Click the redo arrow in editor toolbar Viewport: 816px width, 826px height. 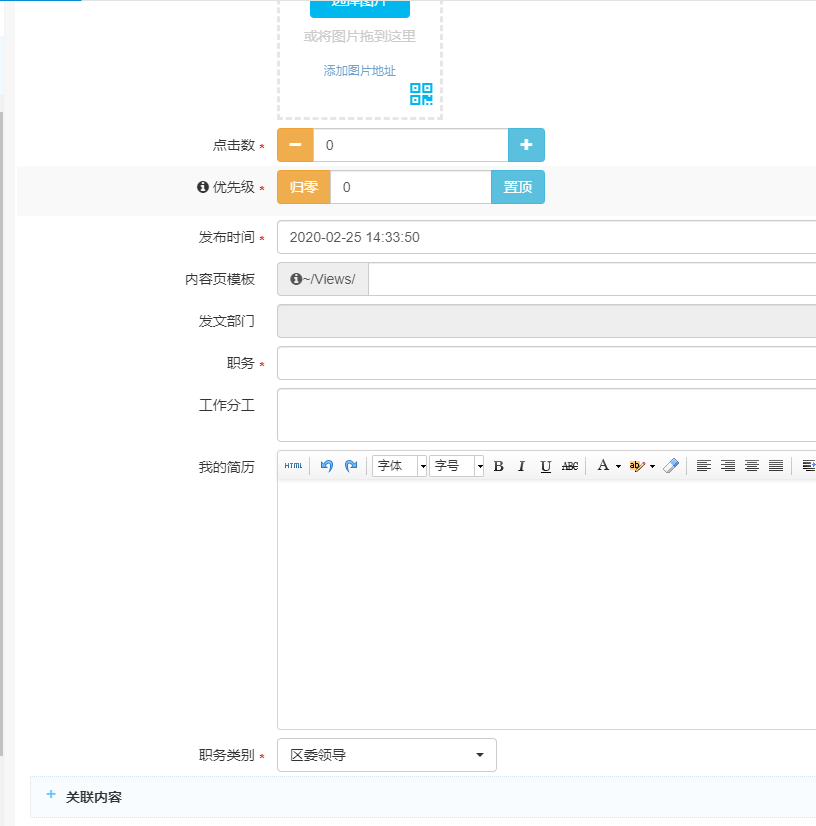coord(350,466)
